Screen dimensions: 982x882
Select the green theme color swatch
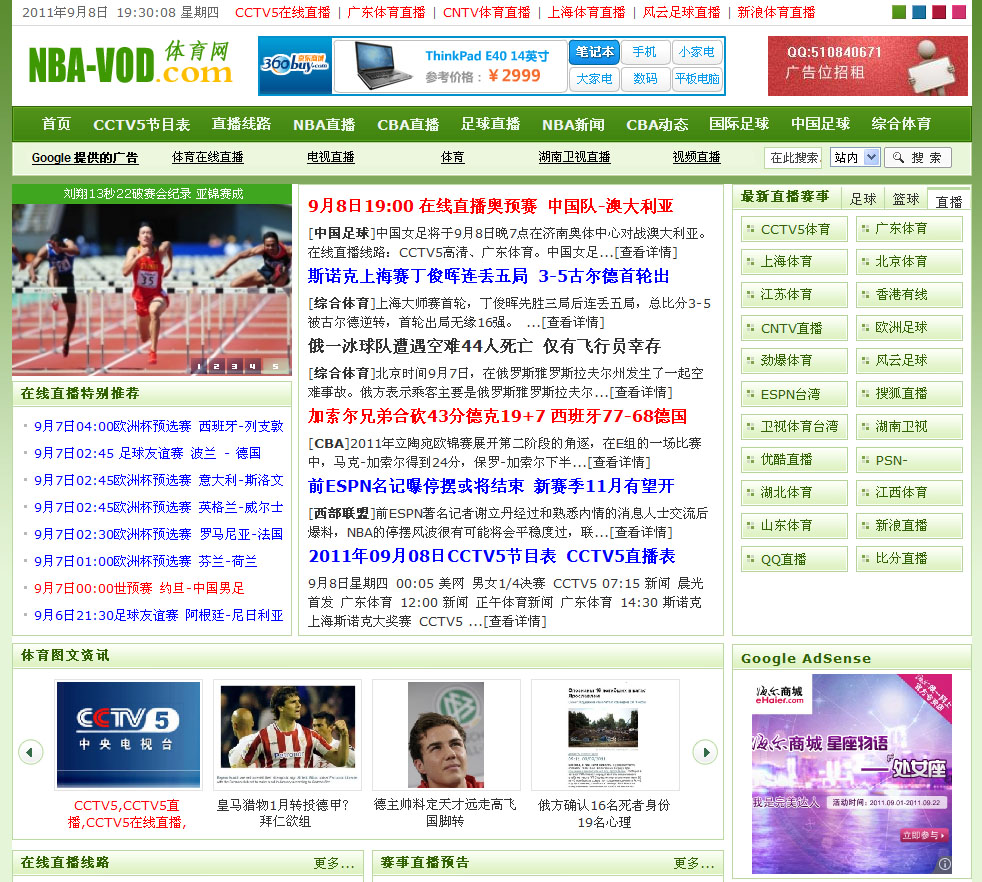[899, 12]
